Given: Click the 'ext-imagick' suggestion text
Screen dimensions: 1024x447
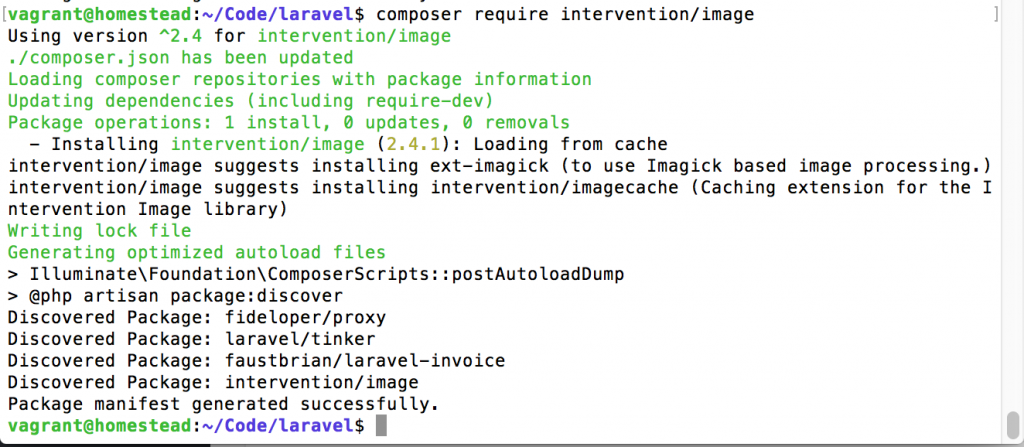Looking at the screenshot, I should 489,166.
